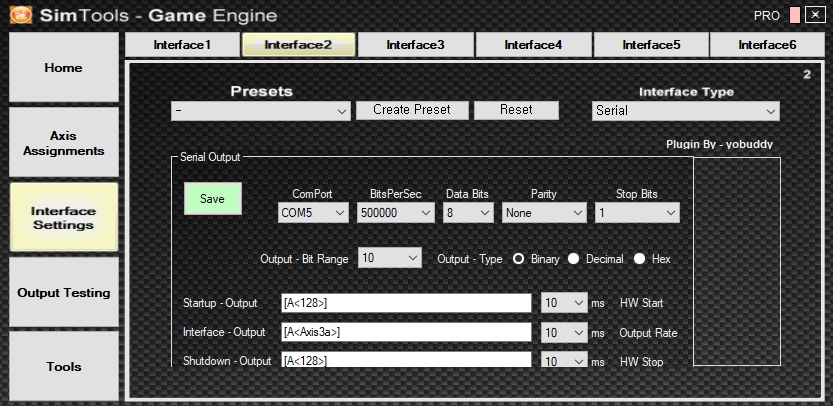833x406 pixels.
Task: Click the 'Output - Type' label
Action: click(x=470, y=259)
